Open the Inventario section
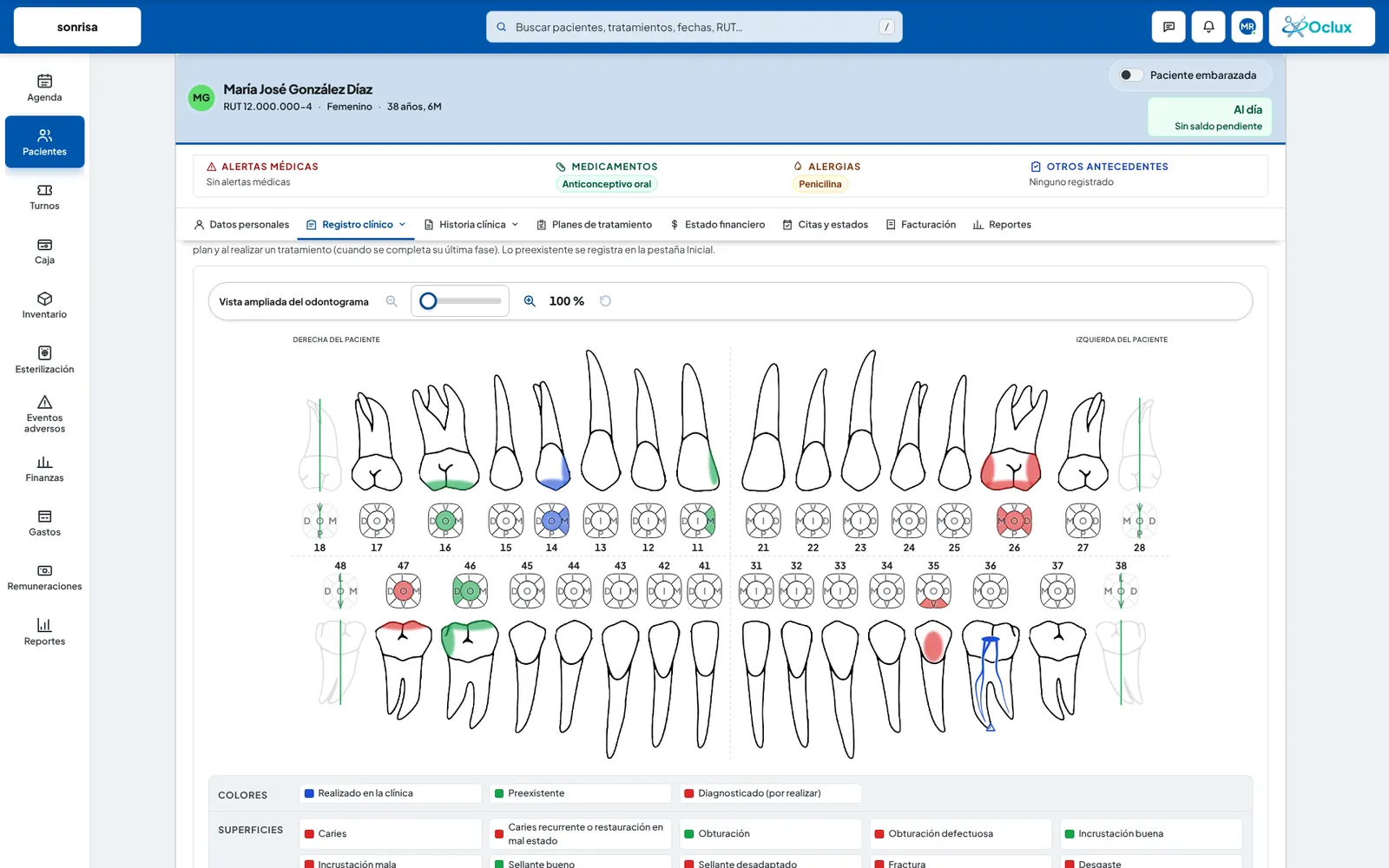Viewport: 1389px width, 868px height. coord(44,306)
